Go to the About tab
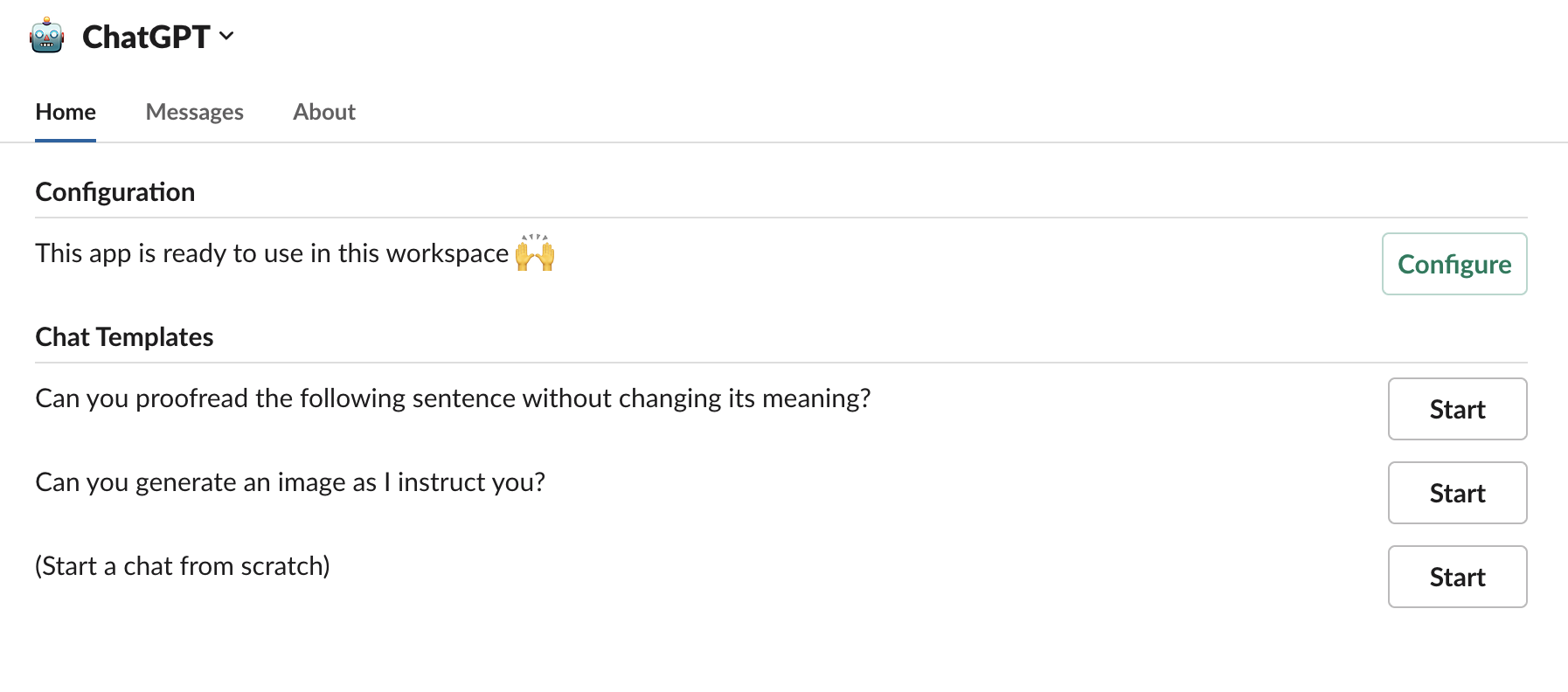1568x692 pixels. point(323,112)
